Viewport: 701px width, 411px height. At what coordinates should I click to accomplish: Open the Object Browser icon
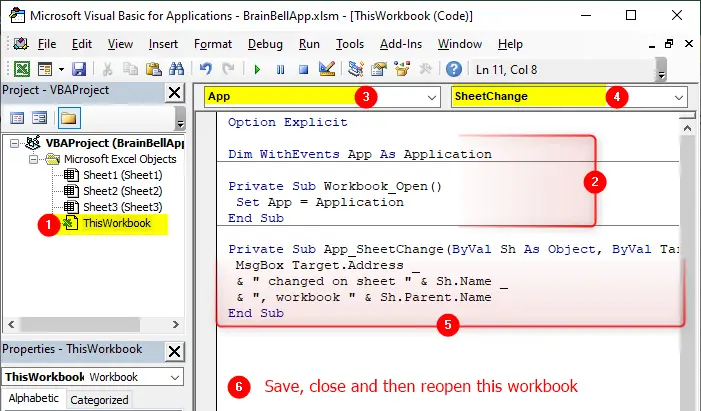coord(402,69)
